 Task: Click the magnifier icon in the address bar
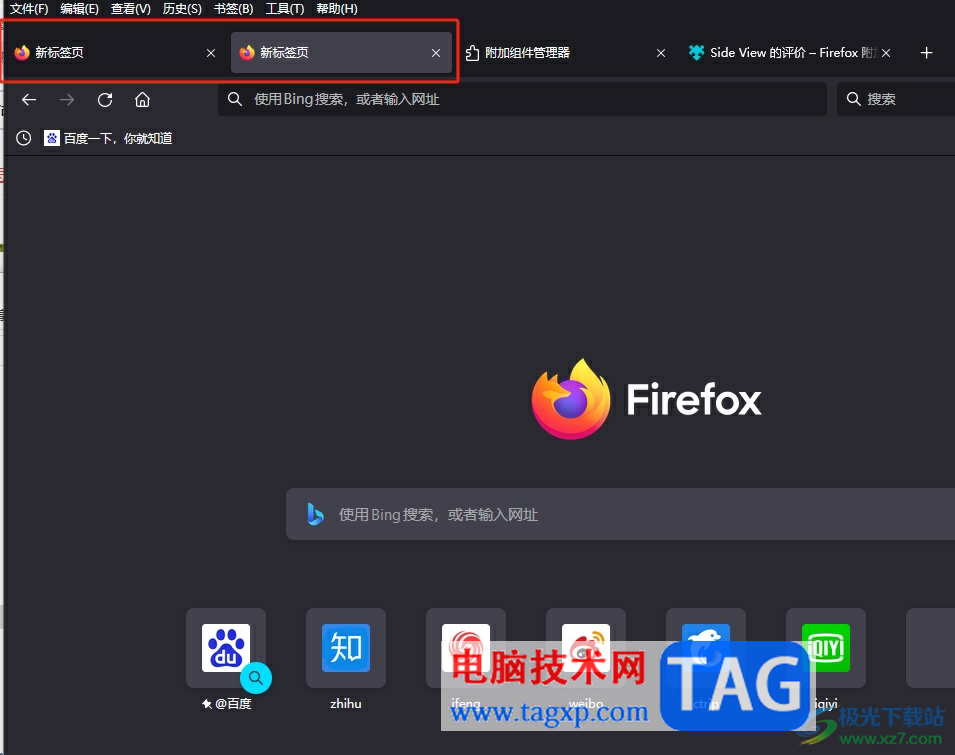(235, 99)
